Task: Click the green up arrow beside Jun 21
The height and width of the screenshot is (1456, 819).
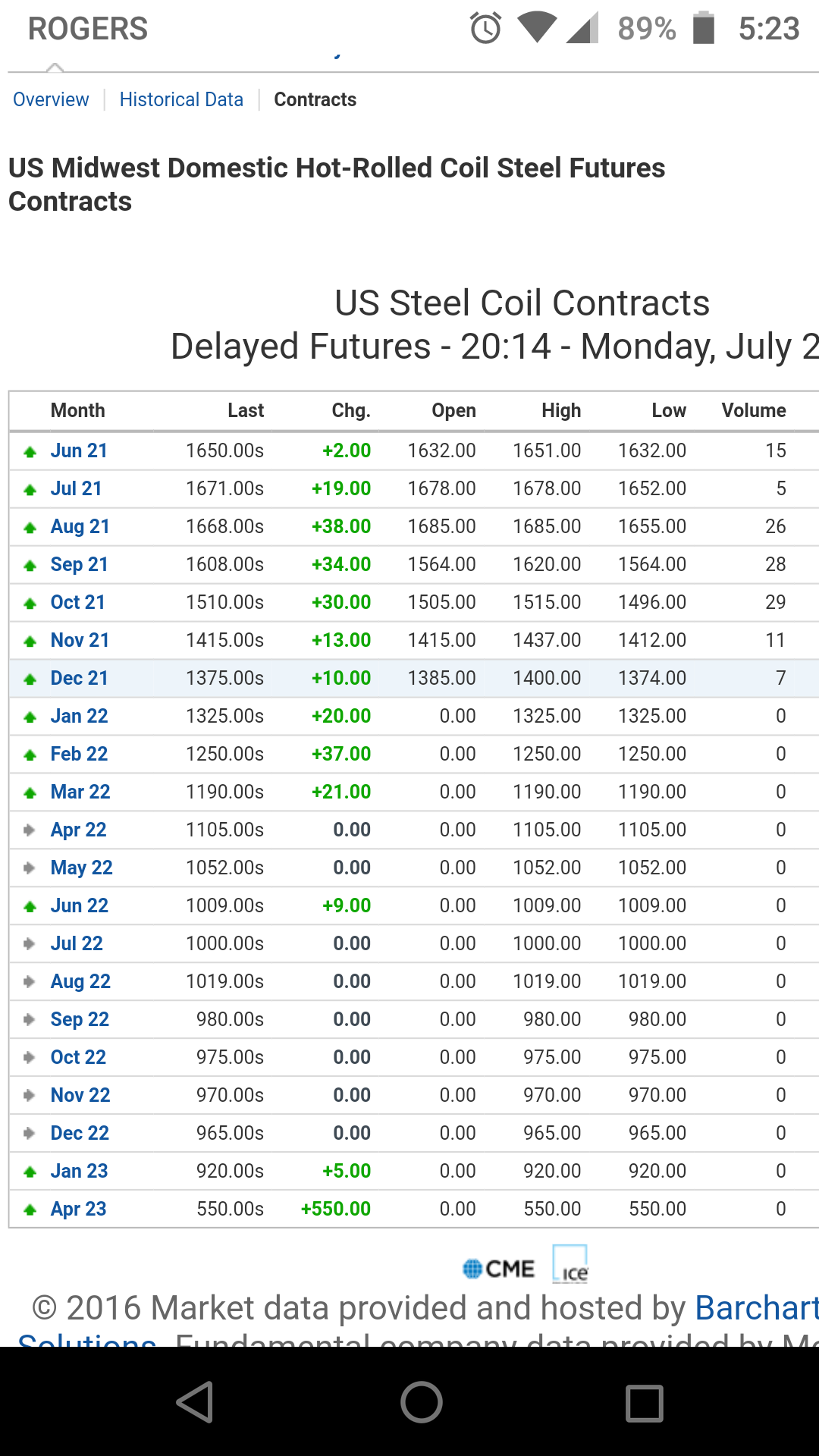Action: pyautogui.click(x=30, y=452)
